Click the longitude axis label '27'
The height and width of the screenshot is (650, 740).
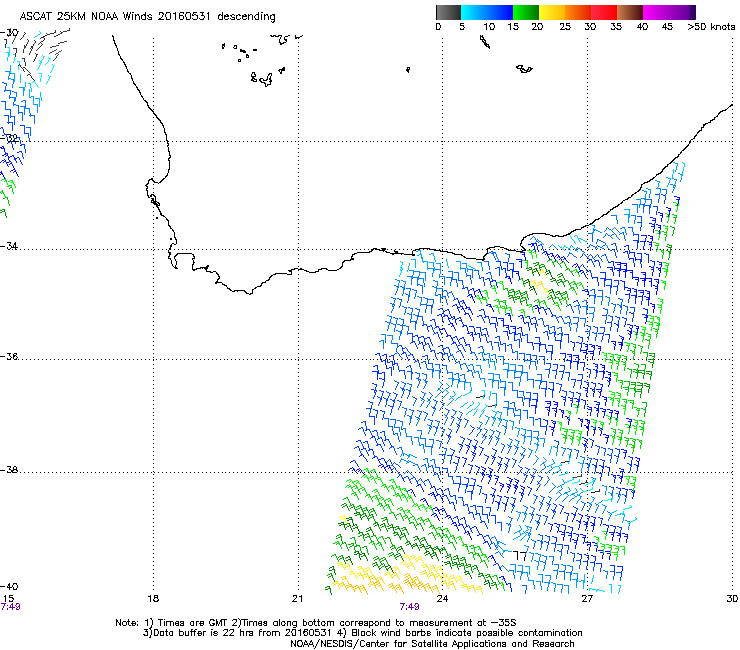(587, 599)
